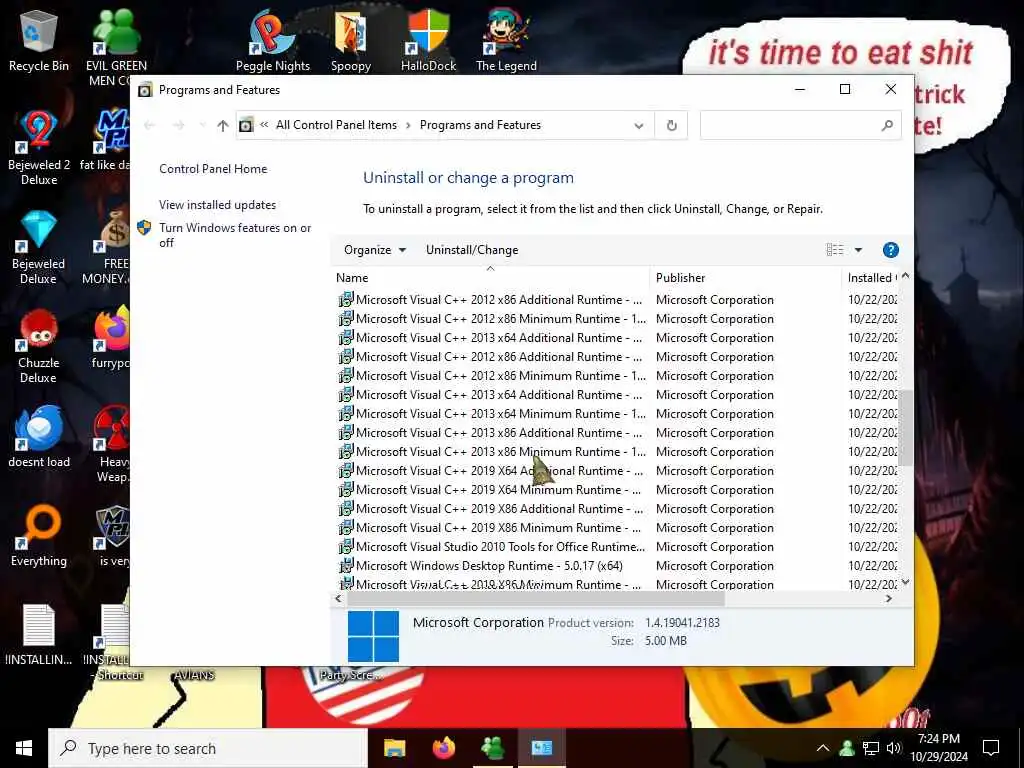The image size is (1024, 768).
Task: Click the horizontal scrollbar thumb below list
Action: [x=535, y=598]
